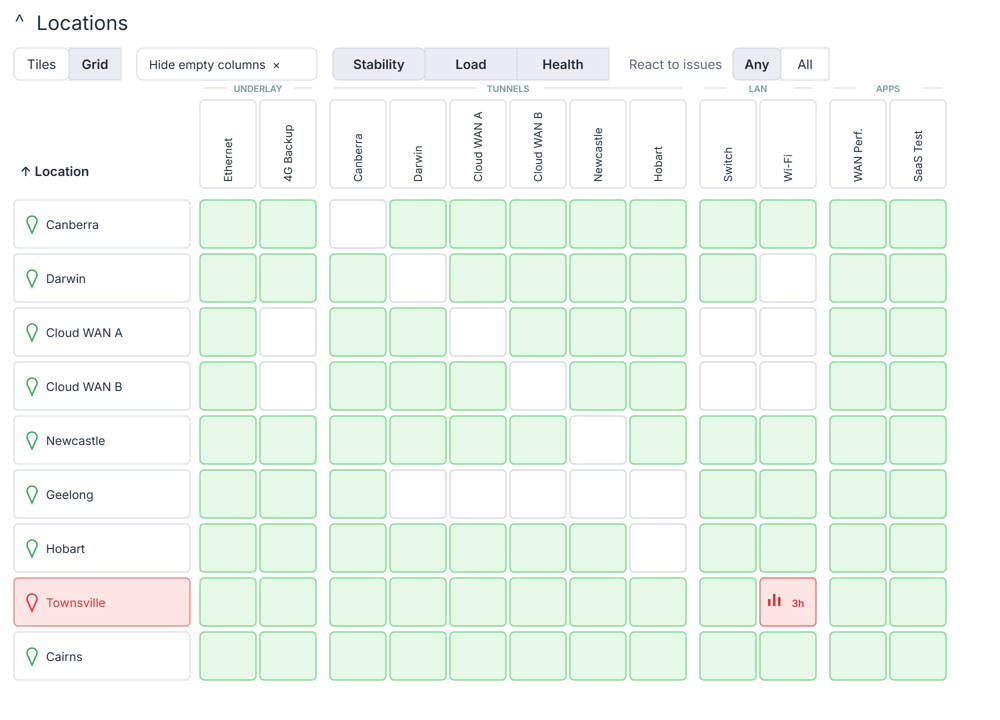This screenshot has height=720, width=1000.
Task: Select the Ethernet column header
Action: point(228,144)
